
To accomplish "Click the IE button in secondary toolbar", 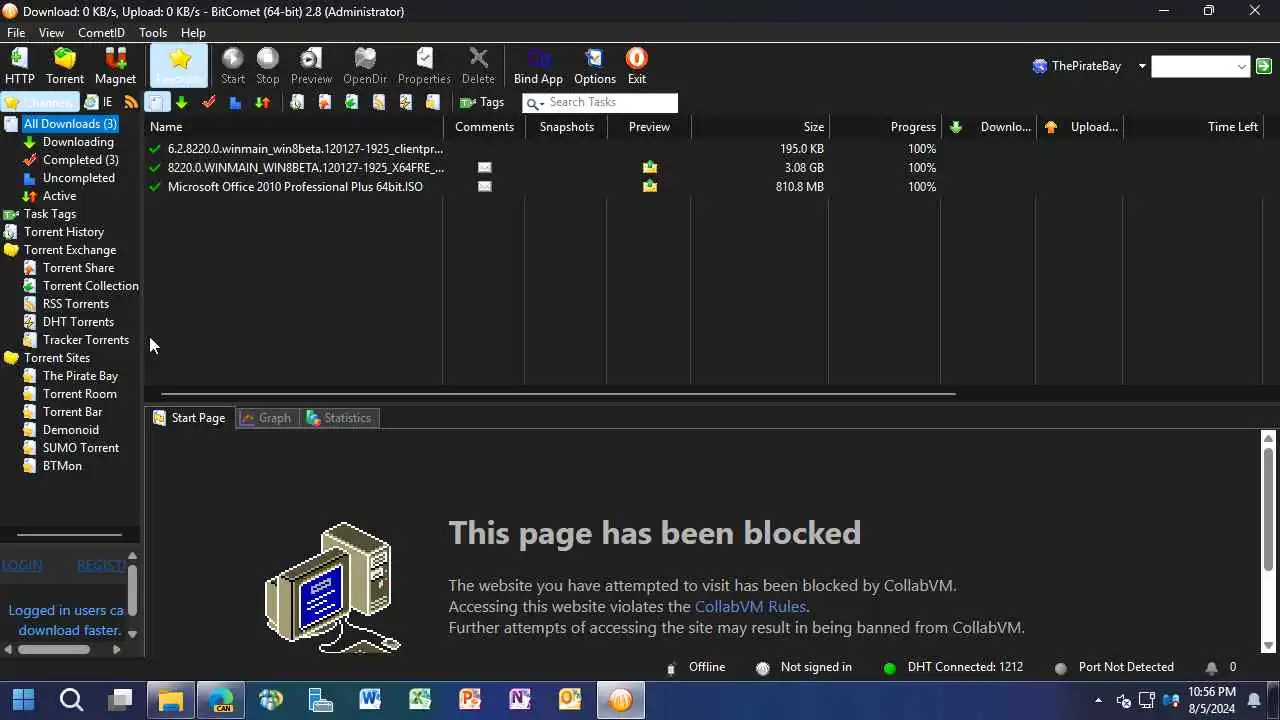I will click(99, 102).
